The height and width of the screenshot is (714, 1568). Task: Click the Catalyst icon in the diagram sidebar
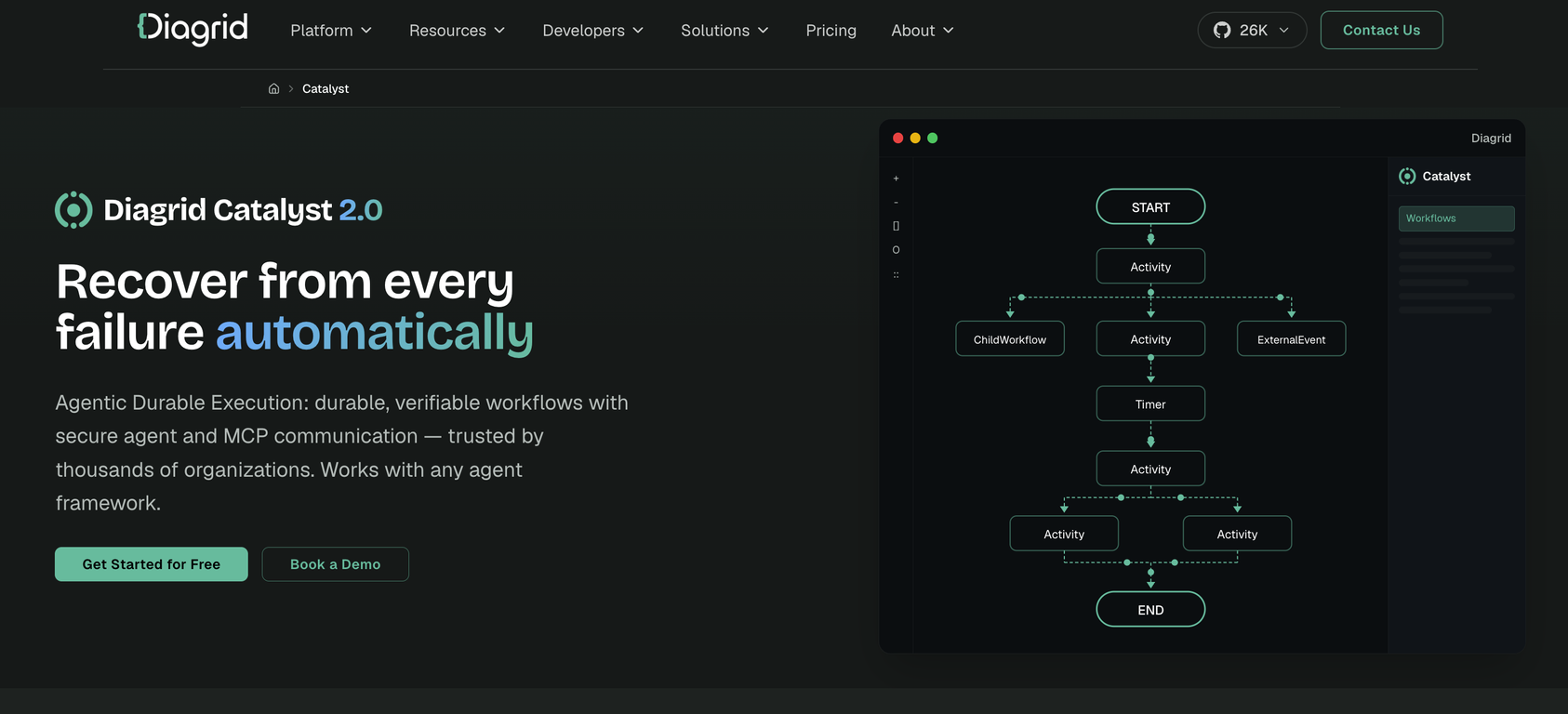(x=1407, y=177)
